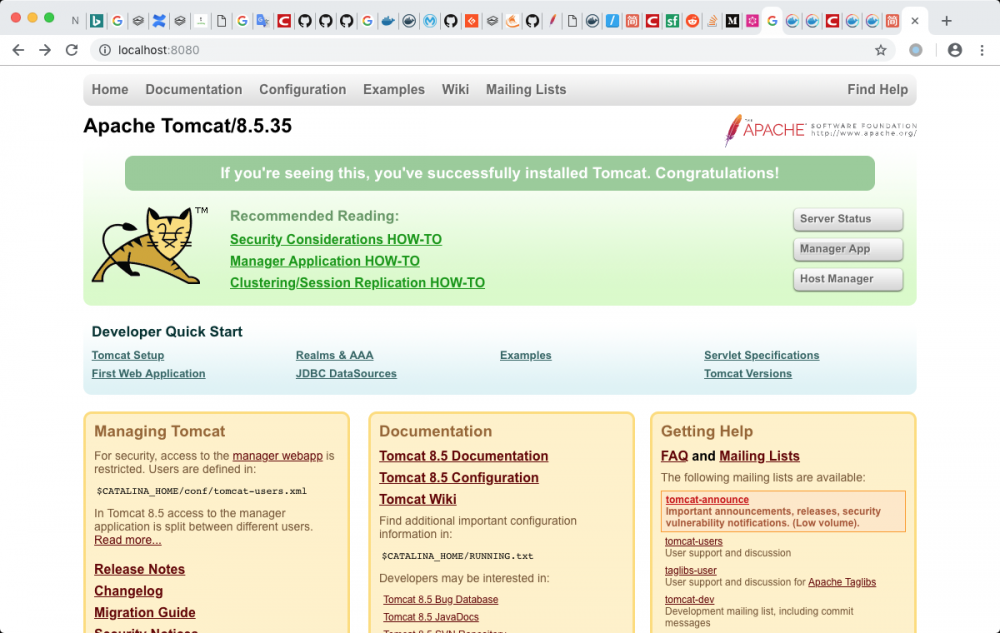Open the Tomcat Wiki link
The height and width of the screenshot is (633, 1000).
pos(418,499)
